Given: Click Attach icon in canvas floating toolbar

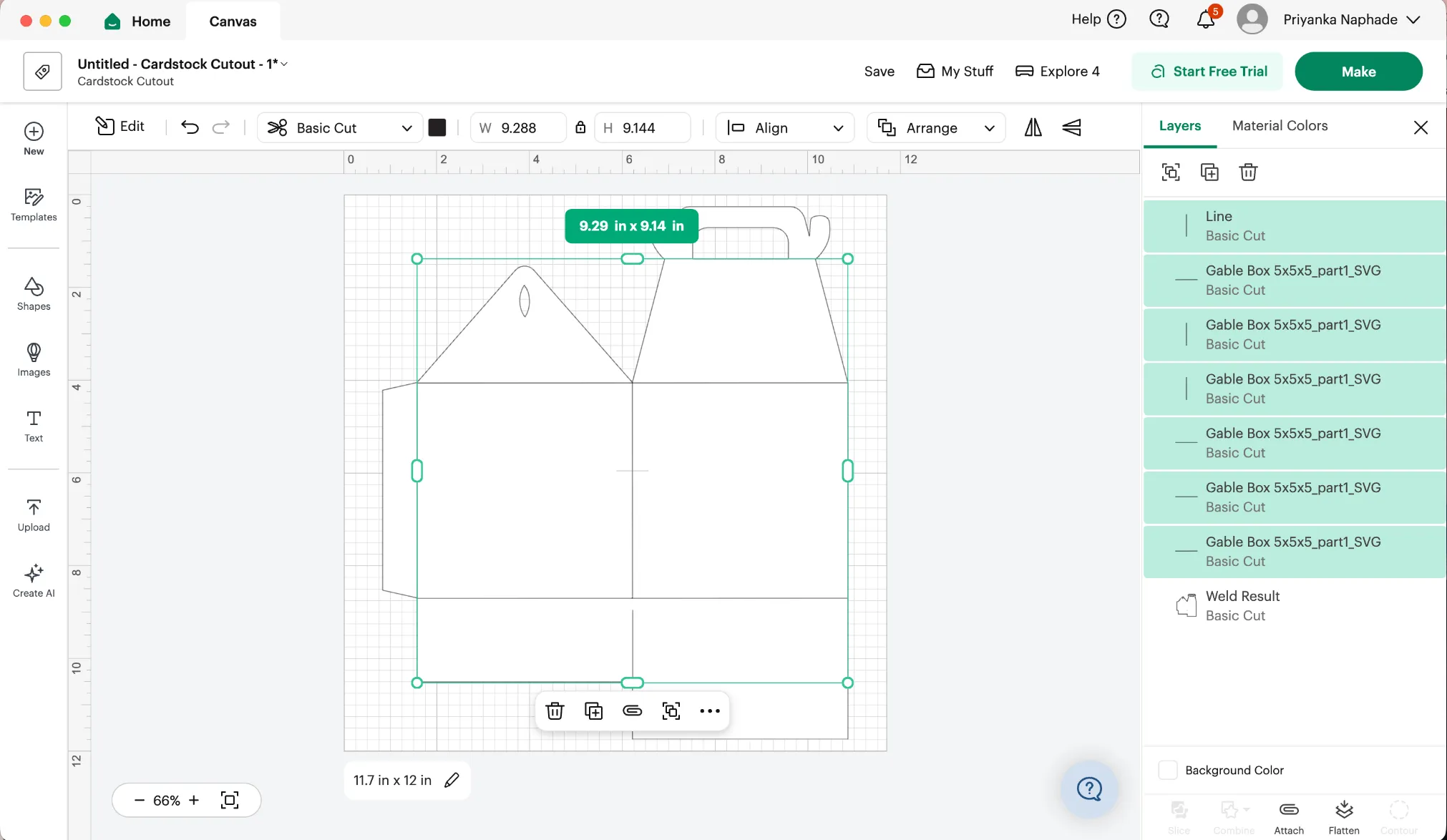Looking at the screenshot, I should click(x=632, y=710).
